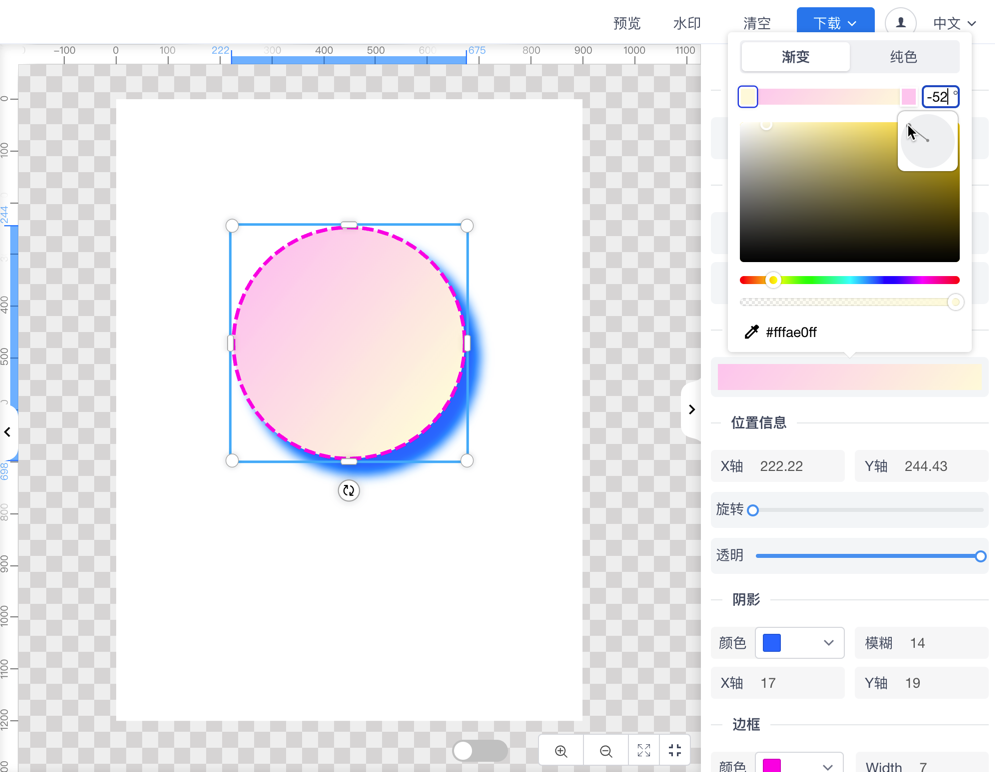The width and height of the screenshot is (995, 772).
Task: Click the gradient angle input field
Action: coord(940,97)
